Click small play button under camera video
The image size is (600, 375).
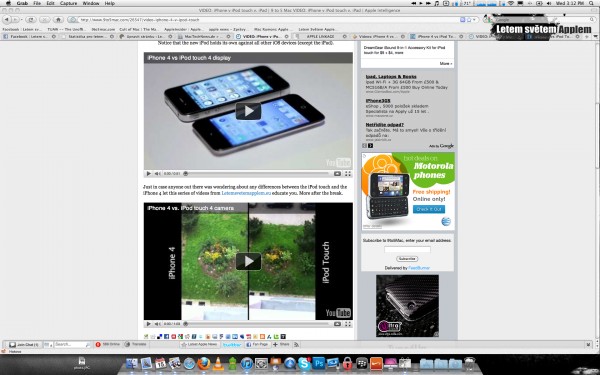click(x=148, y=324)
